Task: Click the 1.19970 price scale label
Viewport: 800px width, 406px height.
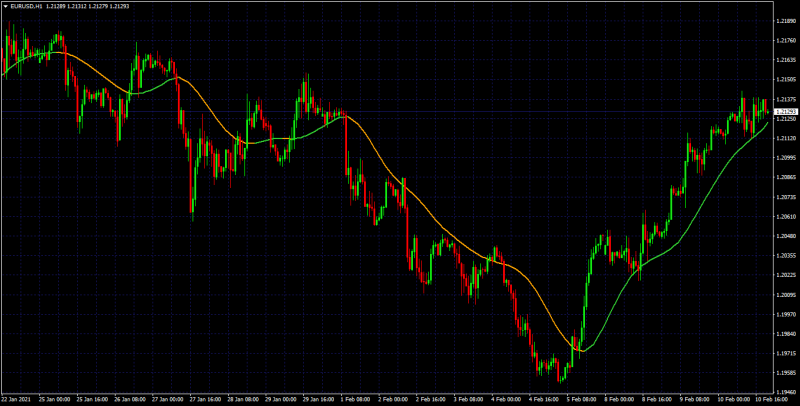Action: click(x=786, y=315)
